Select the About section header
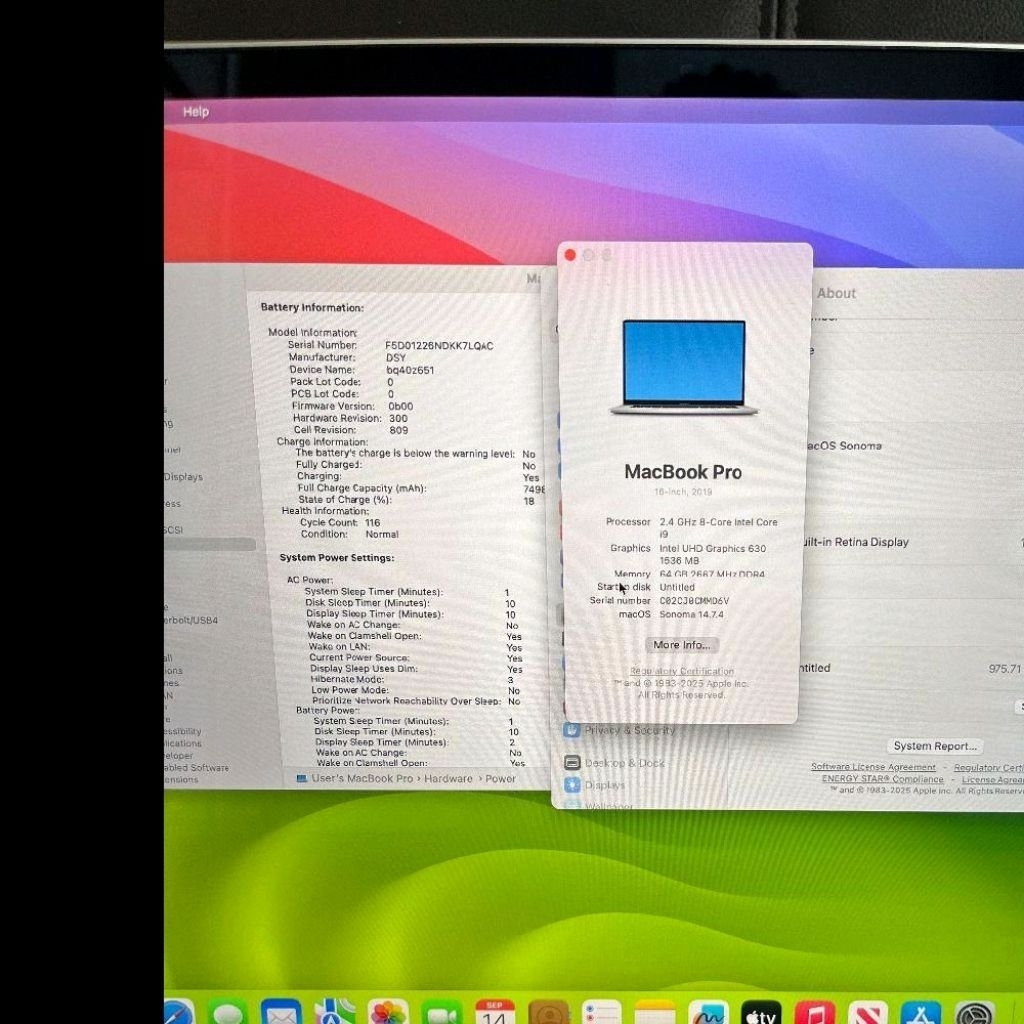Viewport: 1024px width, 1024px height. tap(837, 293)
